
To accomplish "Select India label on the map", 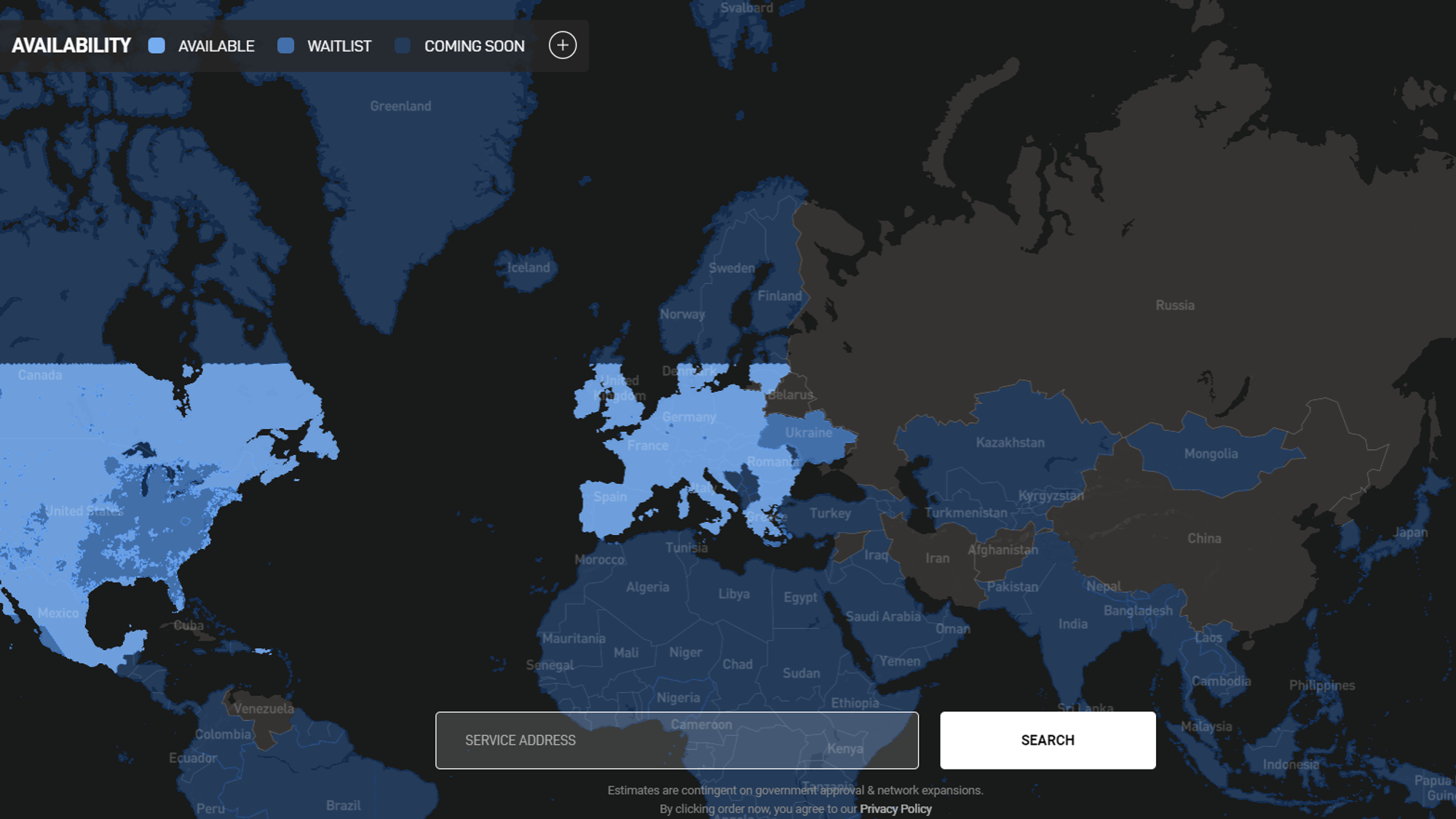I will 1073,624.
